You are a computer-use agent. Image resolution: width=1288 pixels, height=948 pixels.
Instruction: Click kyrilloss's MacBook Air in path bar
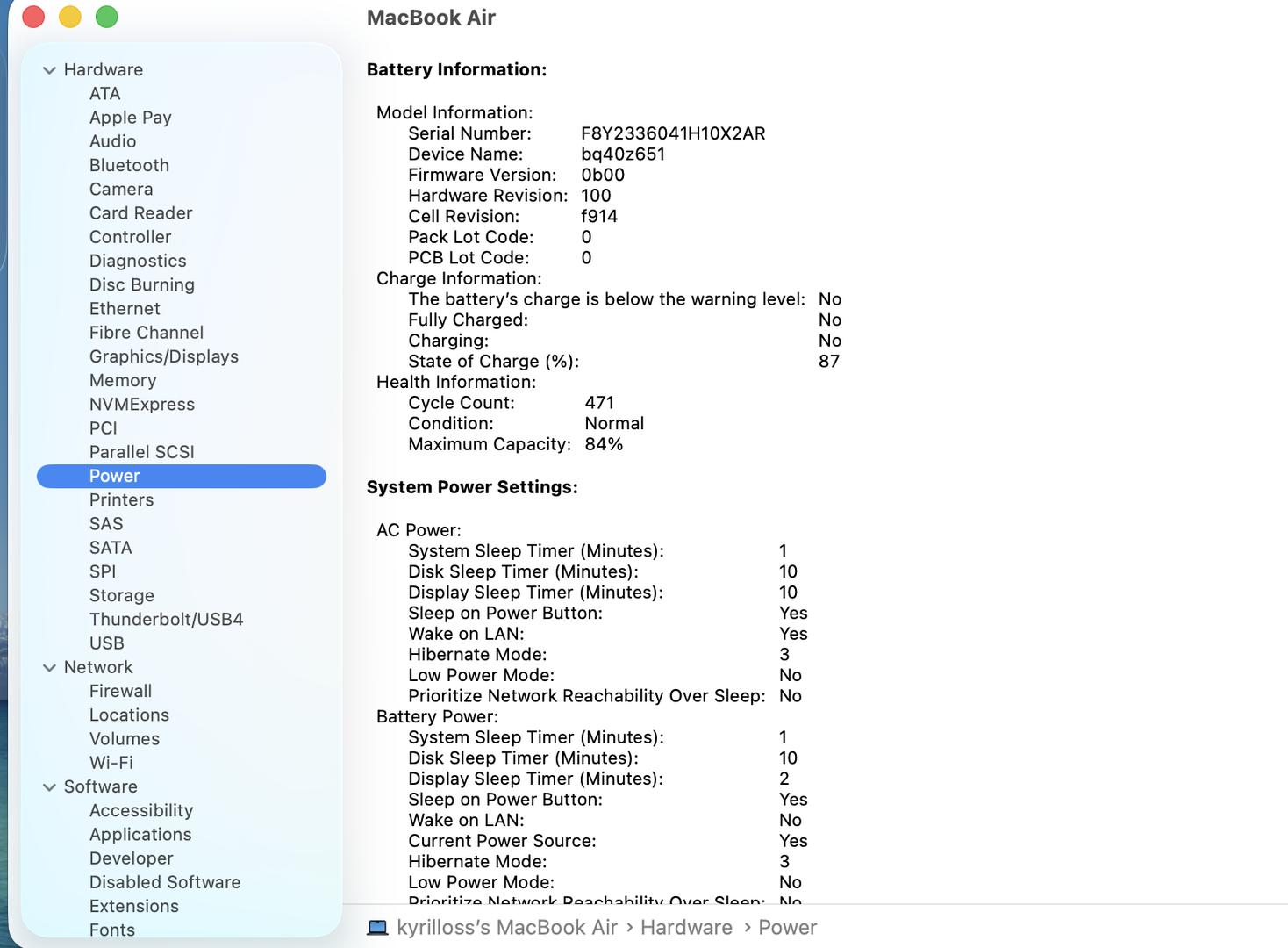click(507, 928)
